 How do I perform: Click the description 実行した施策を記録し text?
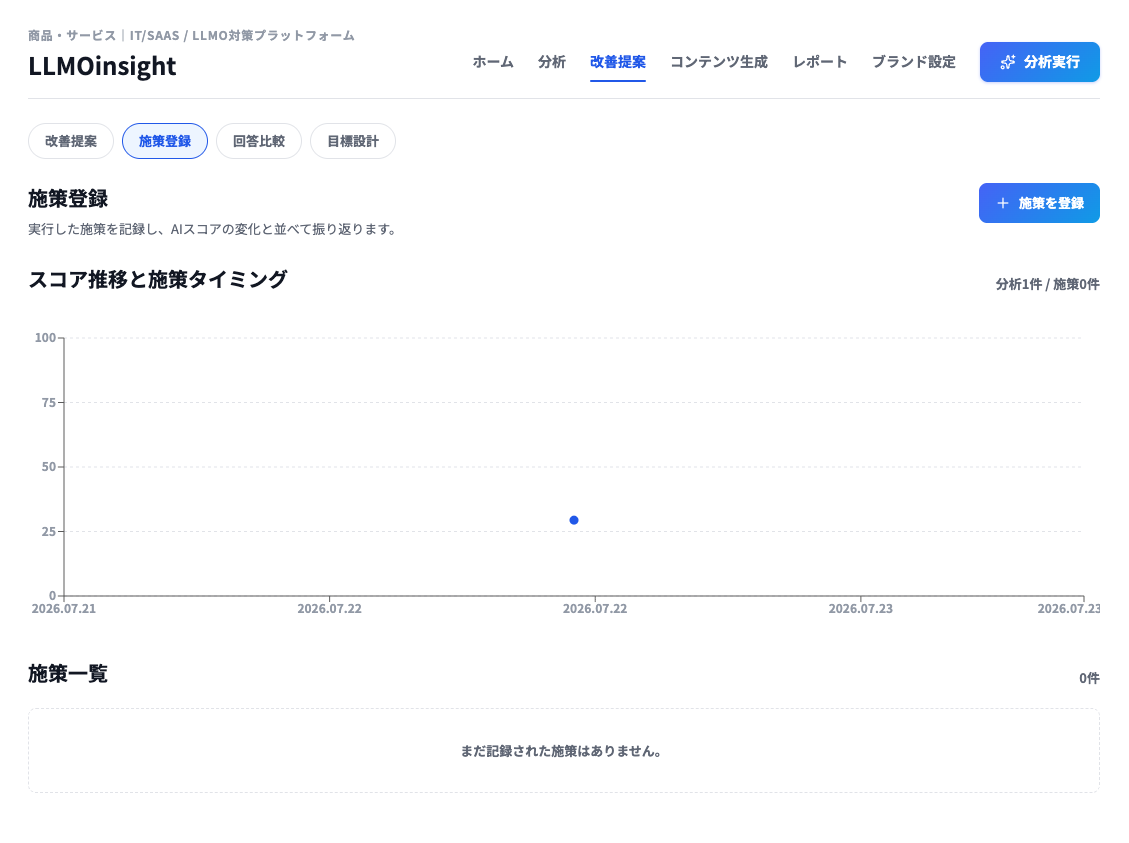[212, 229]
